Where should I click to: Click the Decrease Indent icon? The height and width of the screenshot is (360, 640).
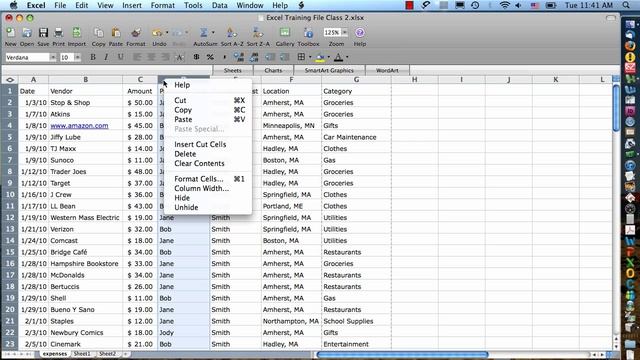(270, 57)
